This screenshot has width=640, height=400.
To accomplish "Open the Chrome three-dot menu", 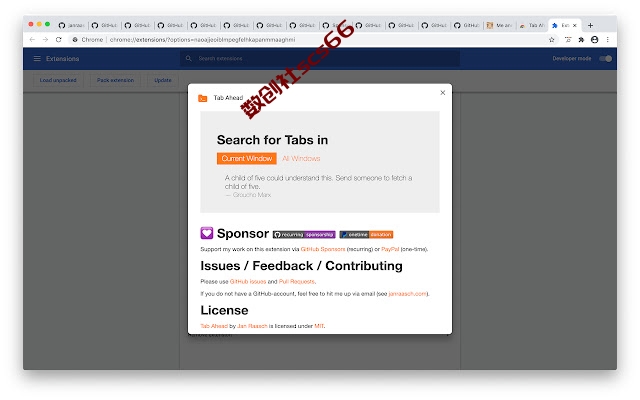I will click(607, 40).
